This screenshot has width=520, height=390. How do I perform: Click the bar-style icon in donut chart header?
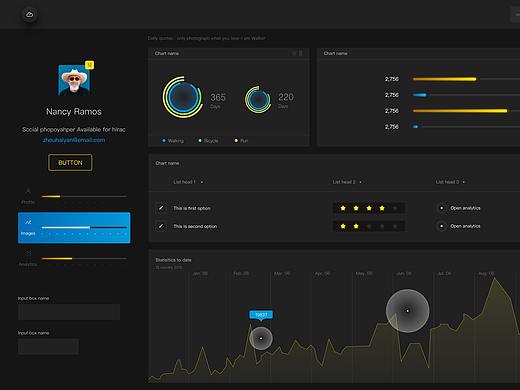tap(301, 53)
